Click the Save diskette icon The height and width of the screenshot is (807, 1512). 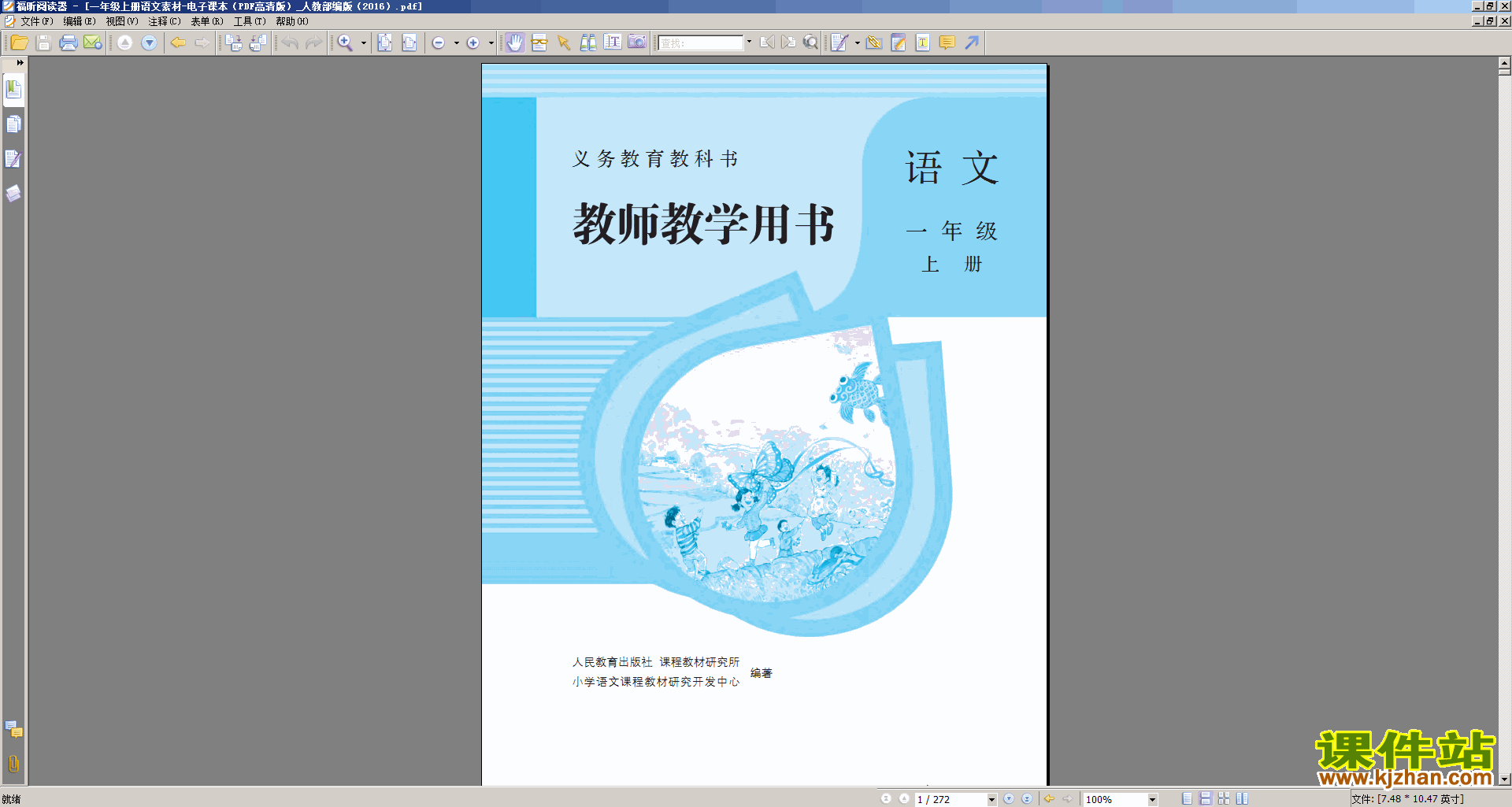44,43
